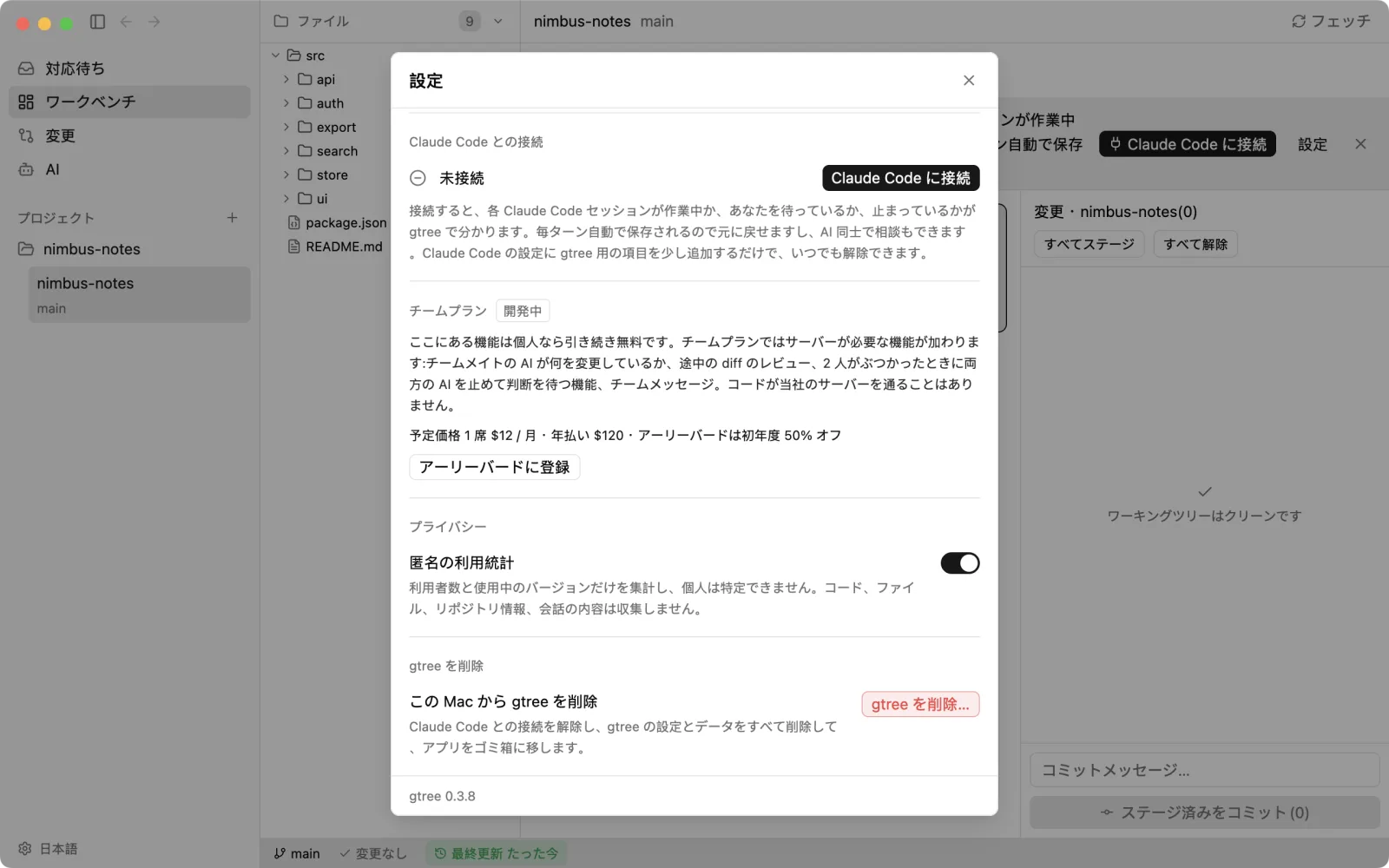Viewport: 1389px width, 868px height.
Task: Open language setting 日本語
Action: (49, 848)
